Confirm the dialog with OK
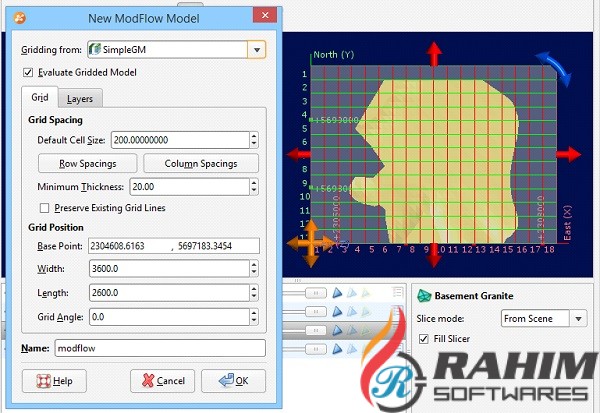The image size is (600, 413). click(233, 381)
